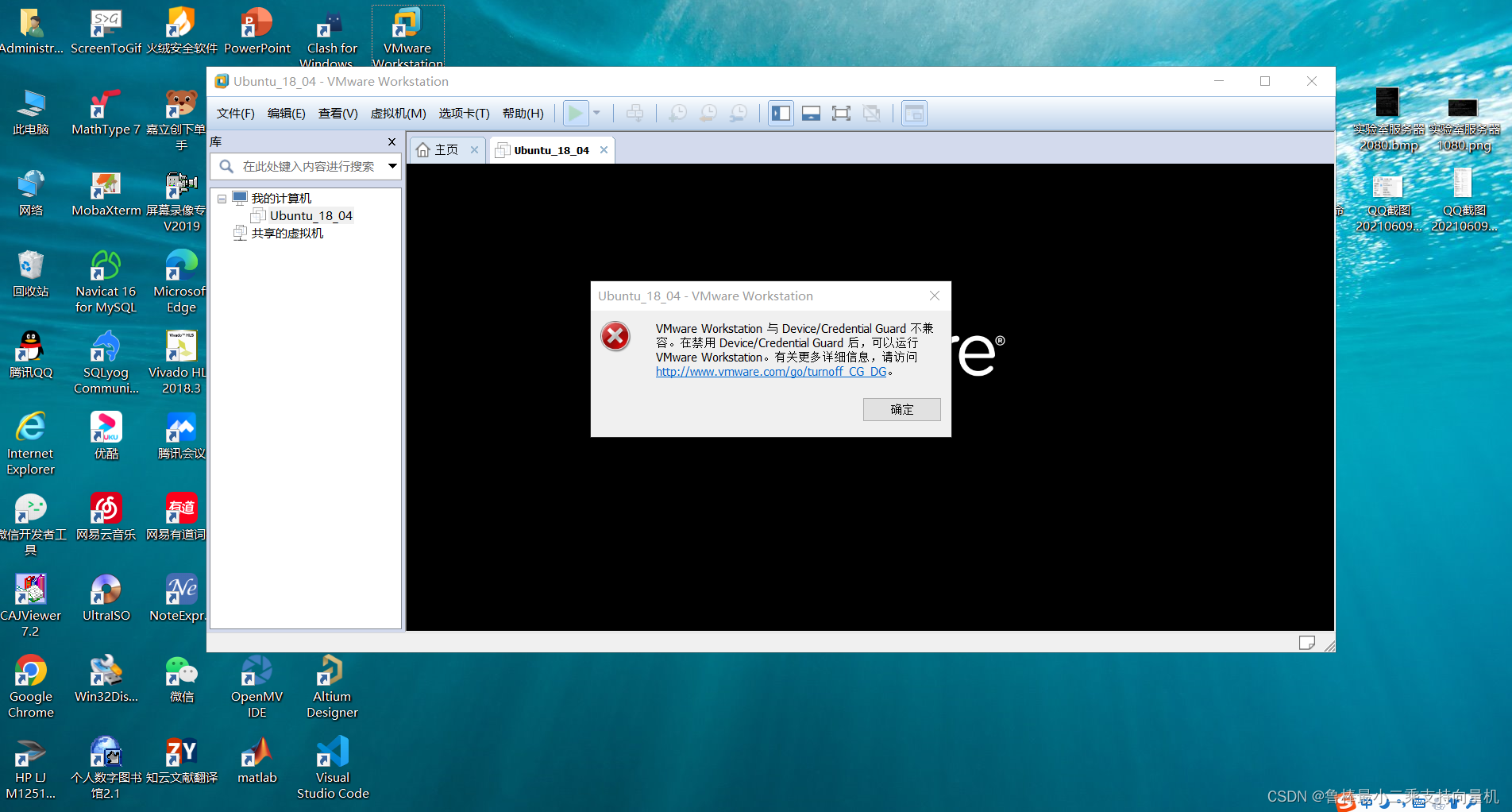Close the error dialog with X

click(x=935, y=296)
